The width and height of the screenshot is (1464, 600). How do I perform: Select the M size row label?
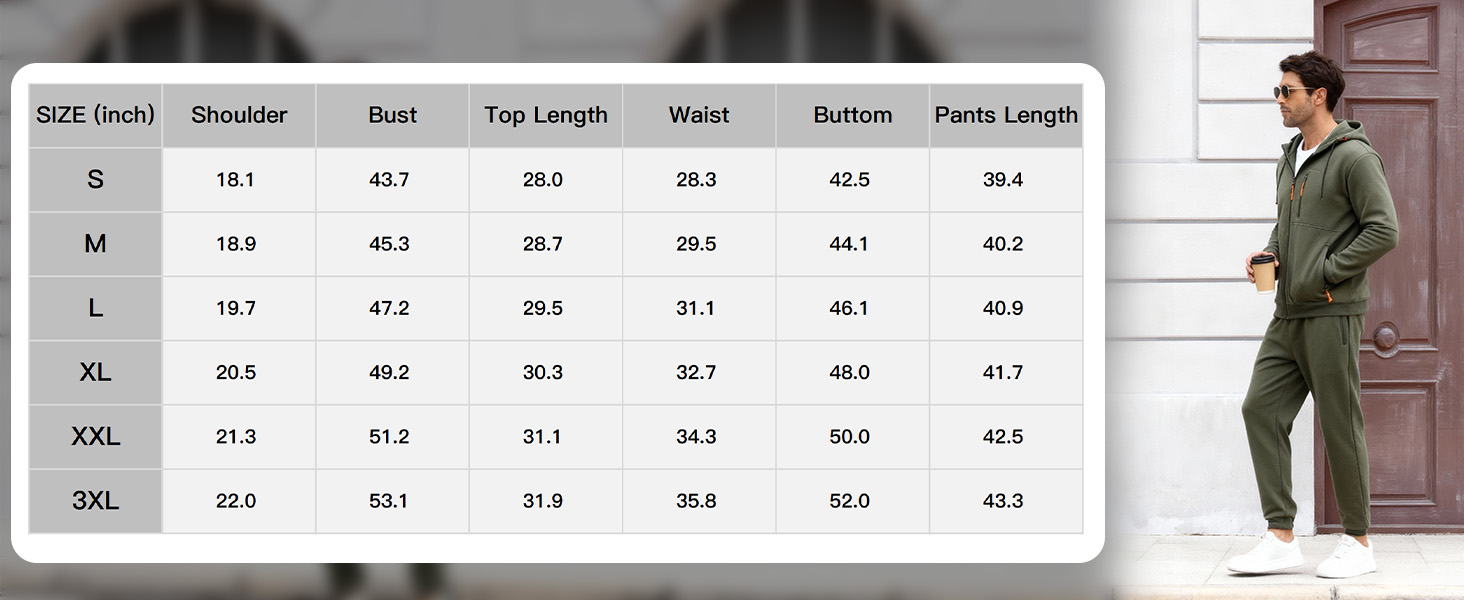point(95,244)
